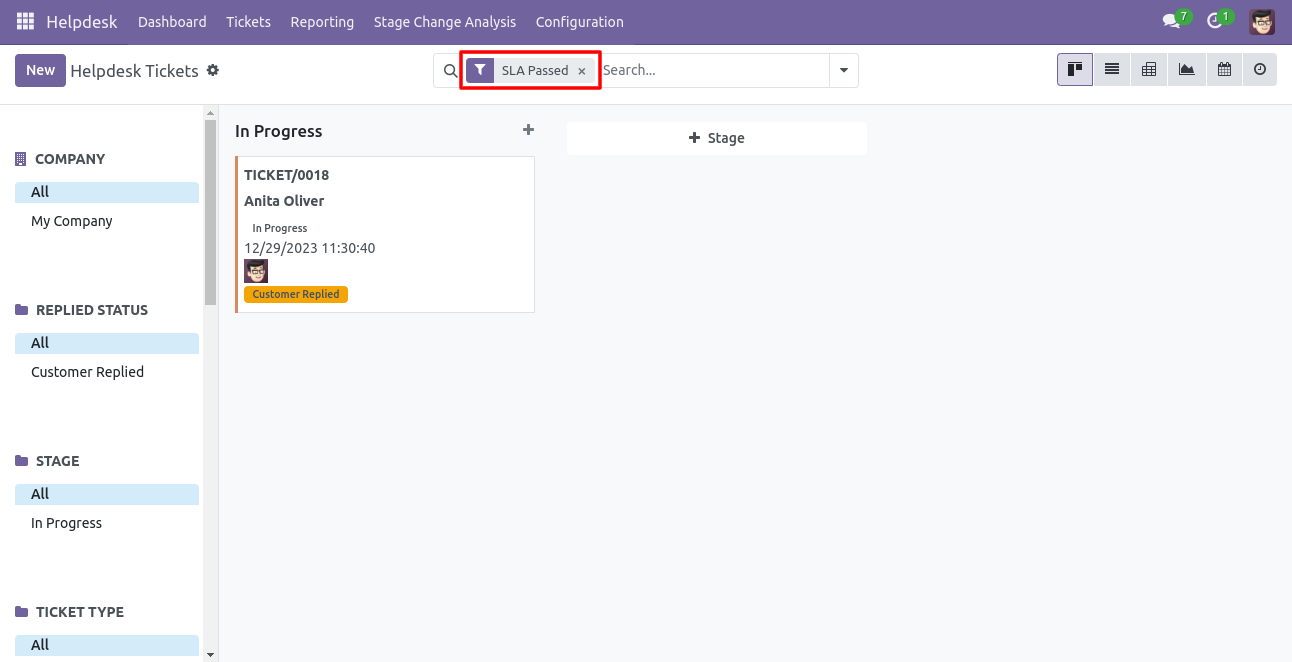
Task: Click assignee avatar on TICKET/0018
Action: (x=256, y=271)
